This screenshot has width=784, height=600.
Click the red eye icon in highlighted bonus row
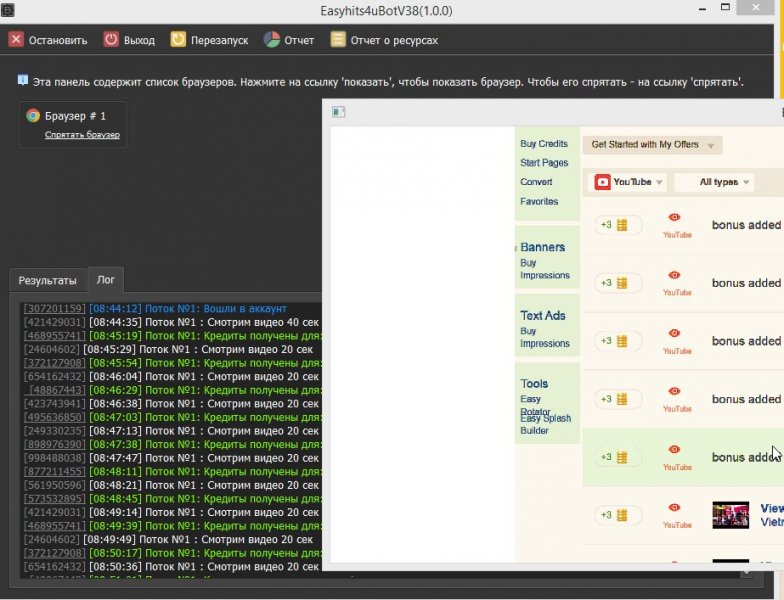pos(674,449)
